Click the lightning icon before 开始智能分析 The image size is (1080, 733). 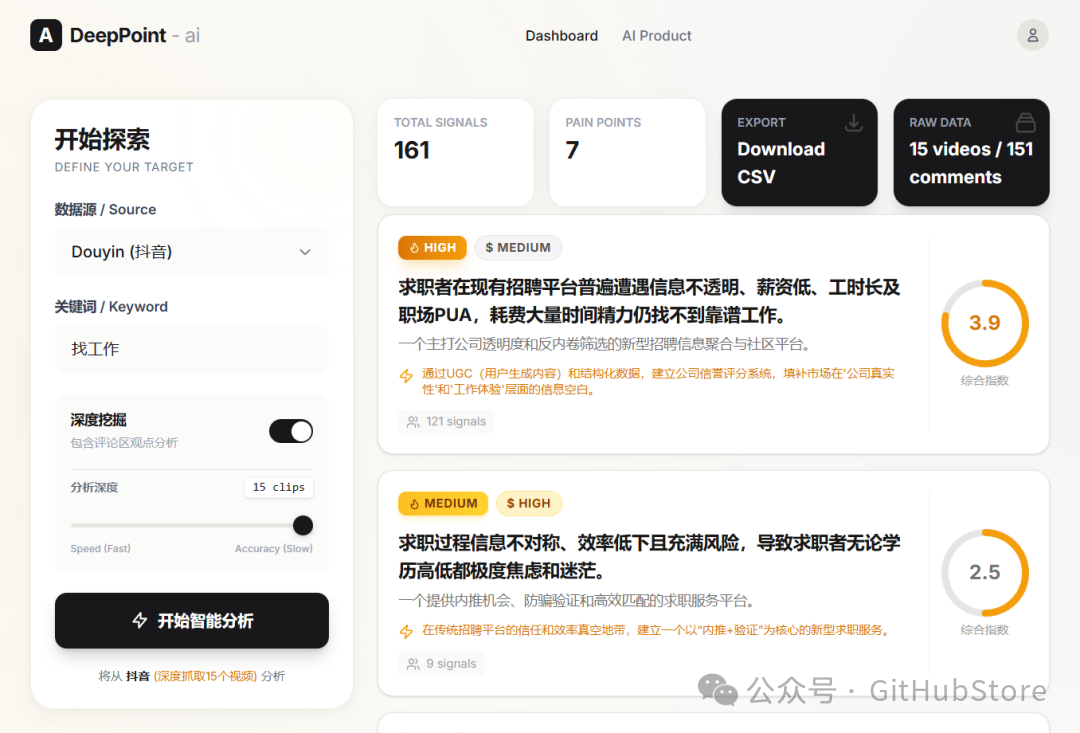[141, 621]
